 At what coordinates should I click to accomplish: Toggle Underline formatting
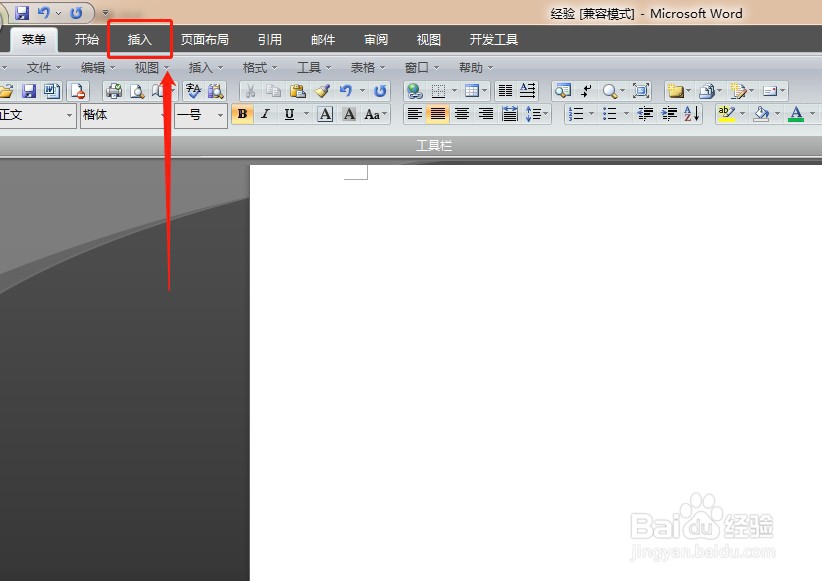(x=289, y=114)
